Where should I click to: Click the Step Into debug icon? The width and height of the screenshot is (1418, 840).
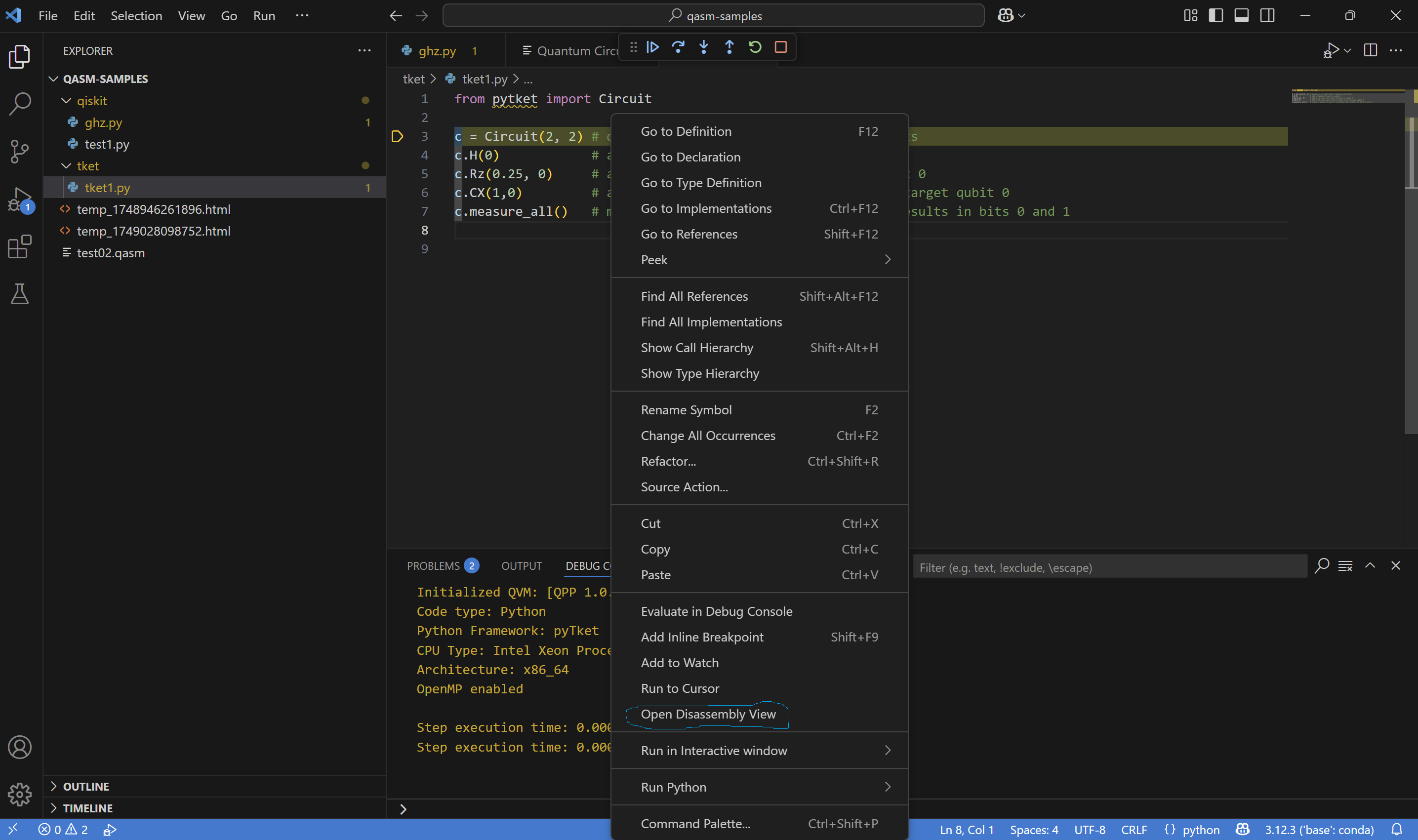704,47
